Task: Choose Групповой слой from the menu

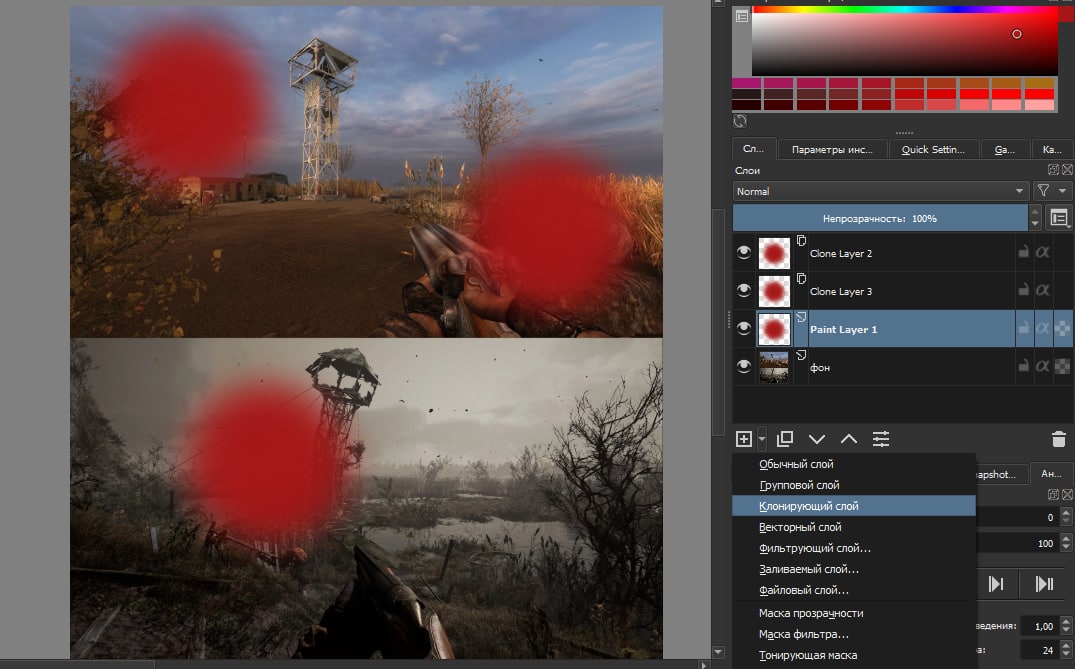Action: [x=854, y=485]
